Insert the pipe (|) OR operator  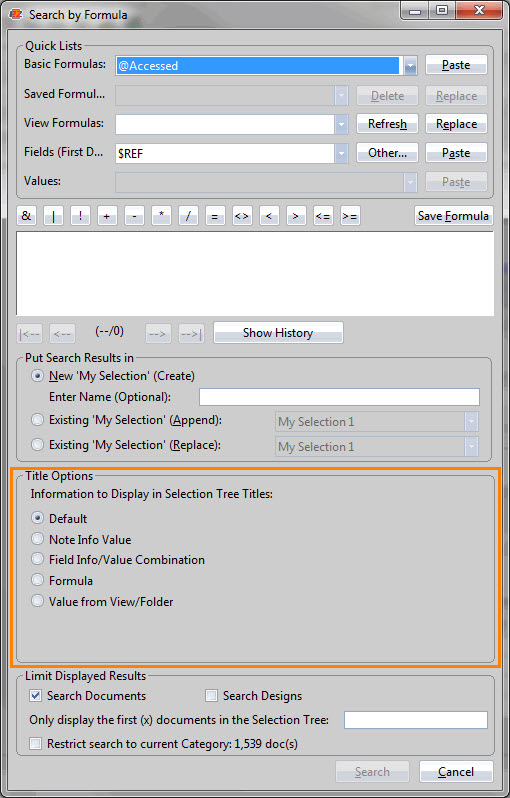tap(53, 216)
